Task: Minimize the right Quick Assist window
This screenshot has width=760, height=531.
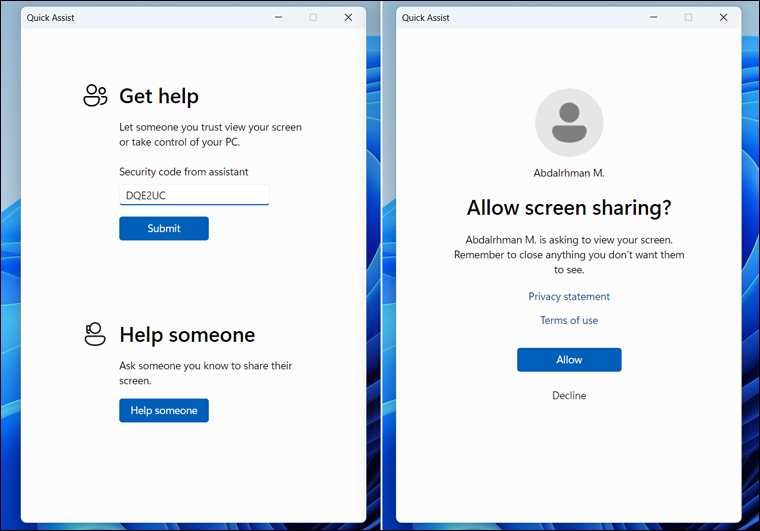Action: [653, 17]
